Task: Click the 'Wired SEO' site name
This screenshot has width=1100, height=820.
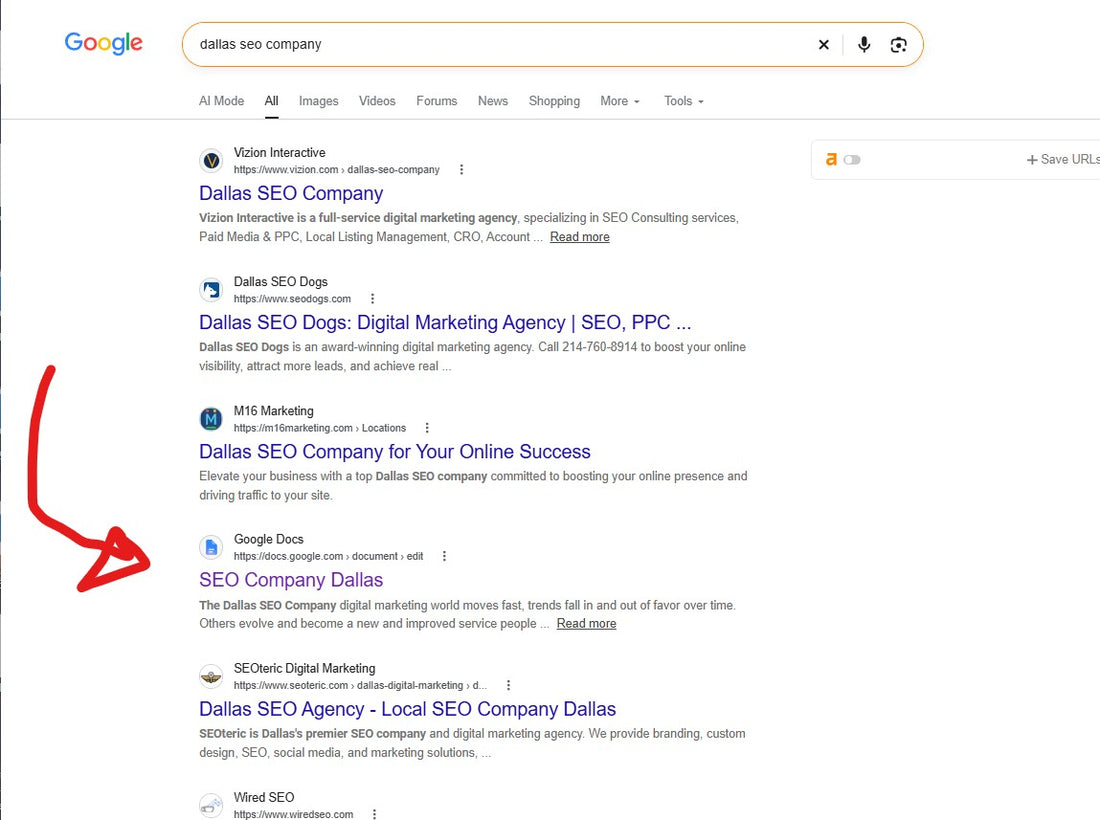Action: pyautogui.click(x=264, y=798)
